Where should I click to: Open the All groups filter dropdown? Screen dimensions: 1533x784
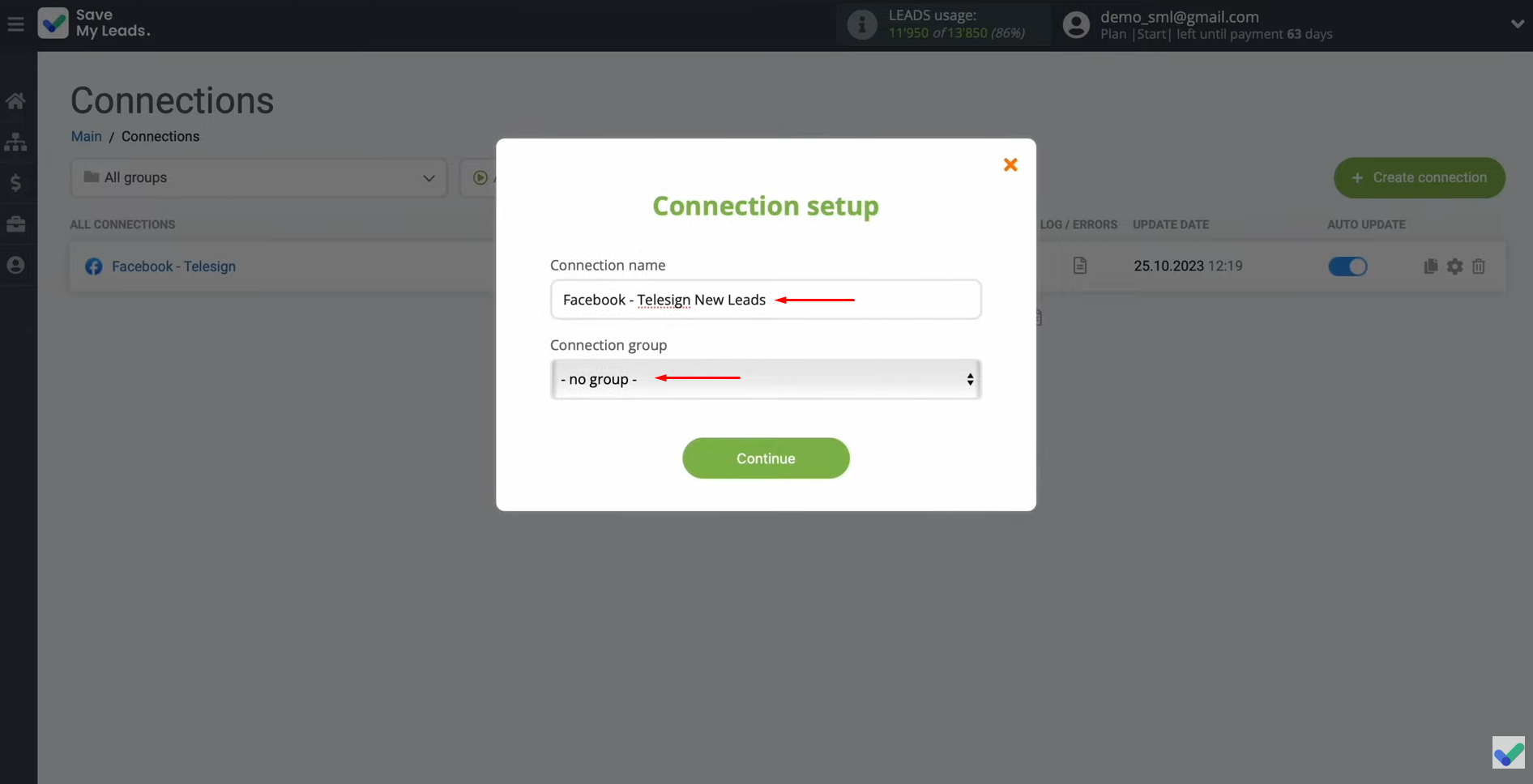point(258,177)
